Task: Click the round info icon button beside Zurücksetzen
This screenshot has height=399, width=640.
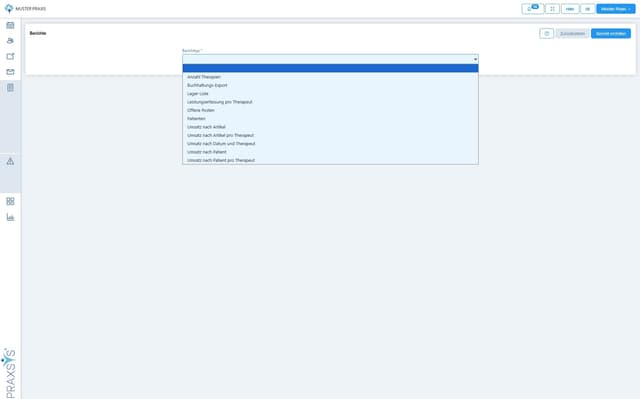Action: point(547,33)
